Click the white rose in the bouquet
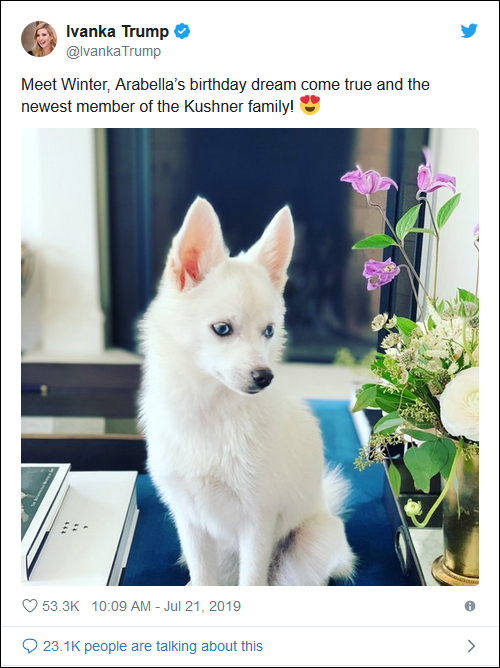500x668 pixels. click(460, 403)
